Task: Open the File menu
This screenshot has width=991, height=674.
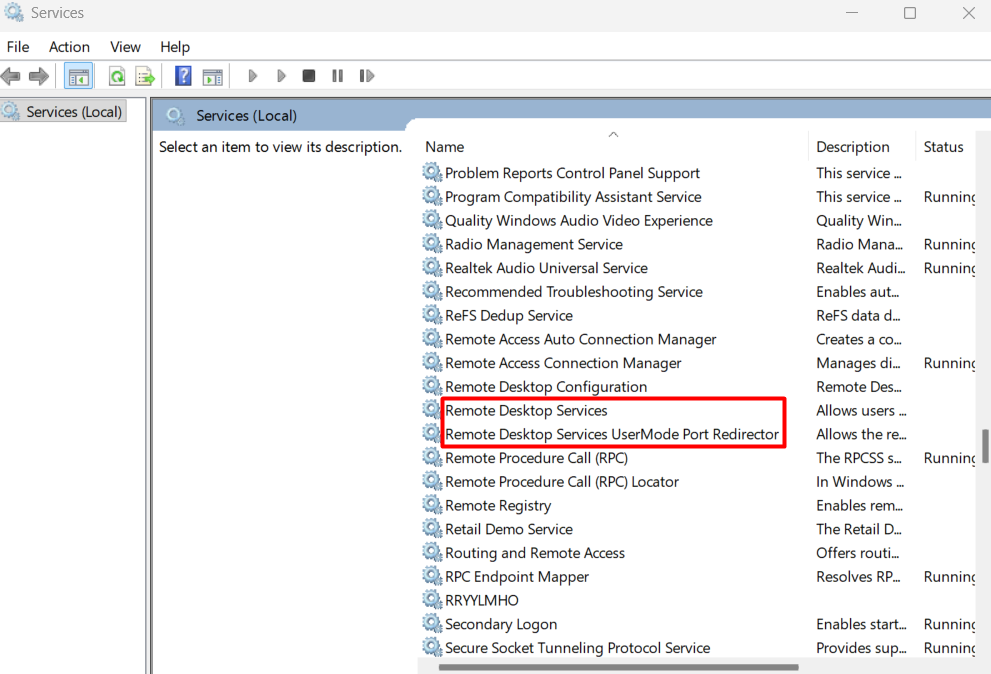Action: pos(18,47)
